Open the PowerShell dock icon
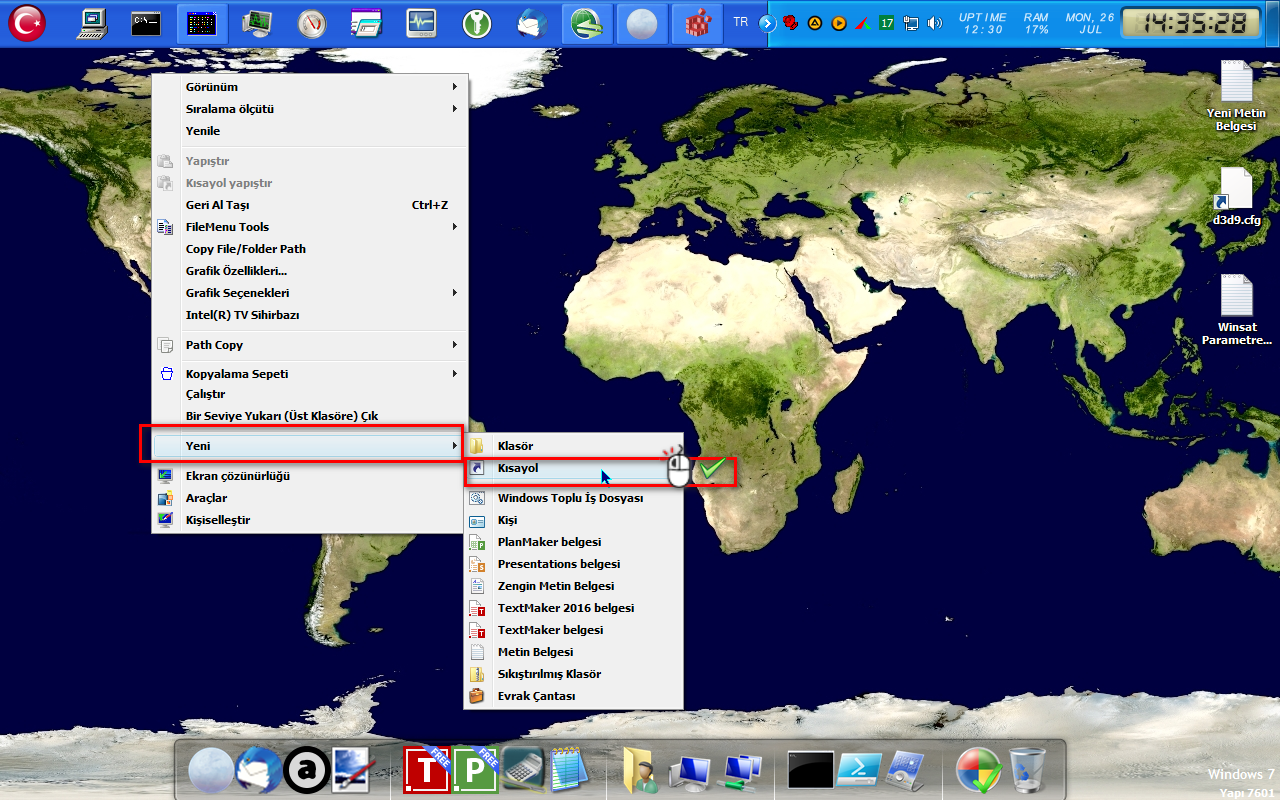Image resolution: width=1280 pixels, height=800 pixels. tap(860, 770)
